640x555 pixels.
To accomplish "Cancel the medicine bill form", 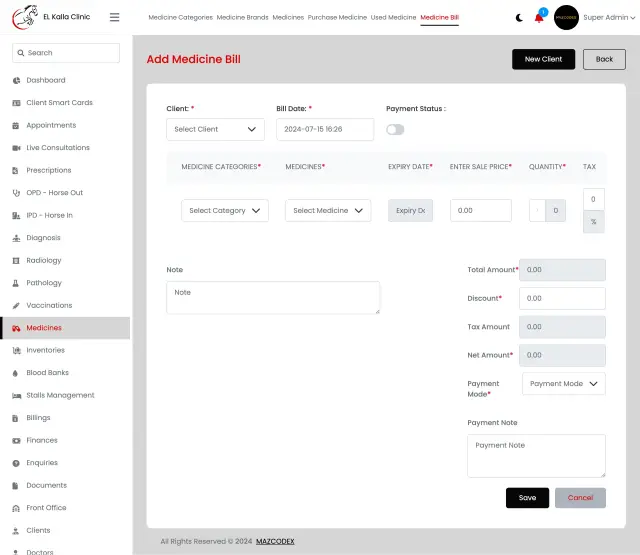I will click(x=580, y=498).
